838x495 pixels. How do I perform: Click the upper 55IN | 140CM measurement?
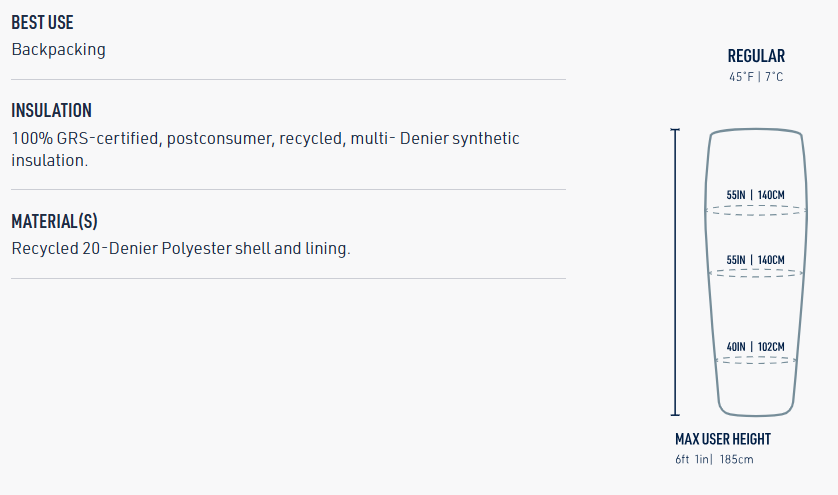point(756,194)
